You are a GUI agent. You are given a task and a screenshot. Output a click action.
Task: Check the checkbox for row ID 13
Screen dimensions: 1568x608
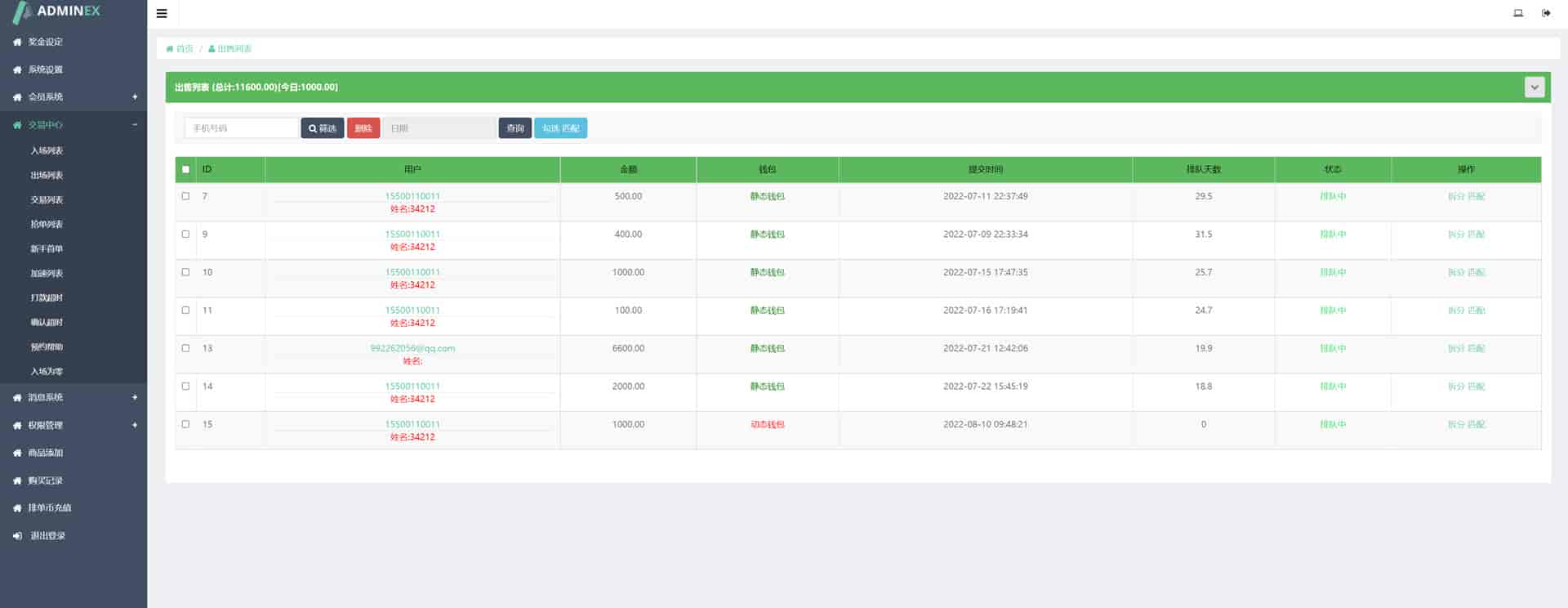coord(185,348)
